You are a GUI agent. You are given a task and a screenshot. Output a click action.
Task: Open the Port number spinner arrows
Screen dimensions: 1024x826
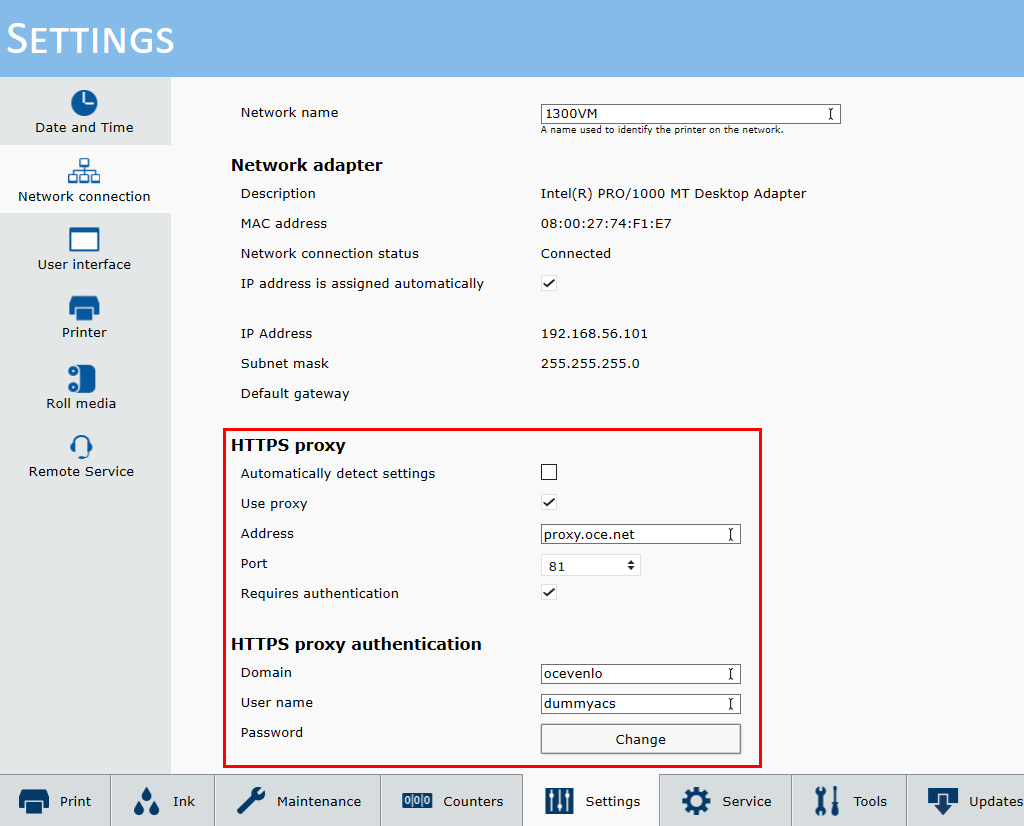point(631,566)
